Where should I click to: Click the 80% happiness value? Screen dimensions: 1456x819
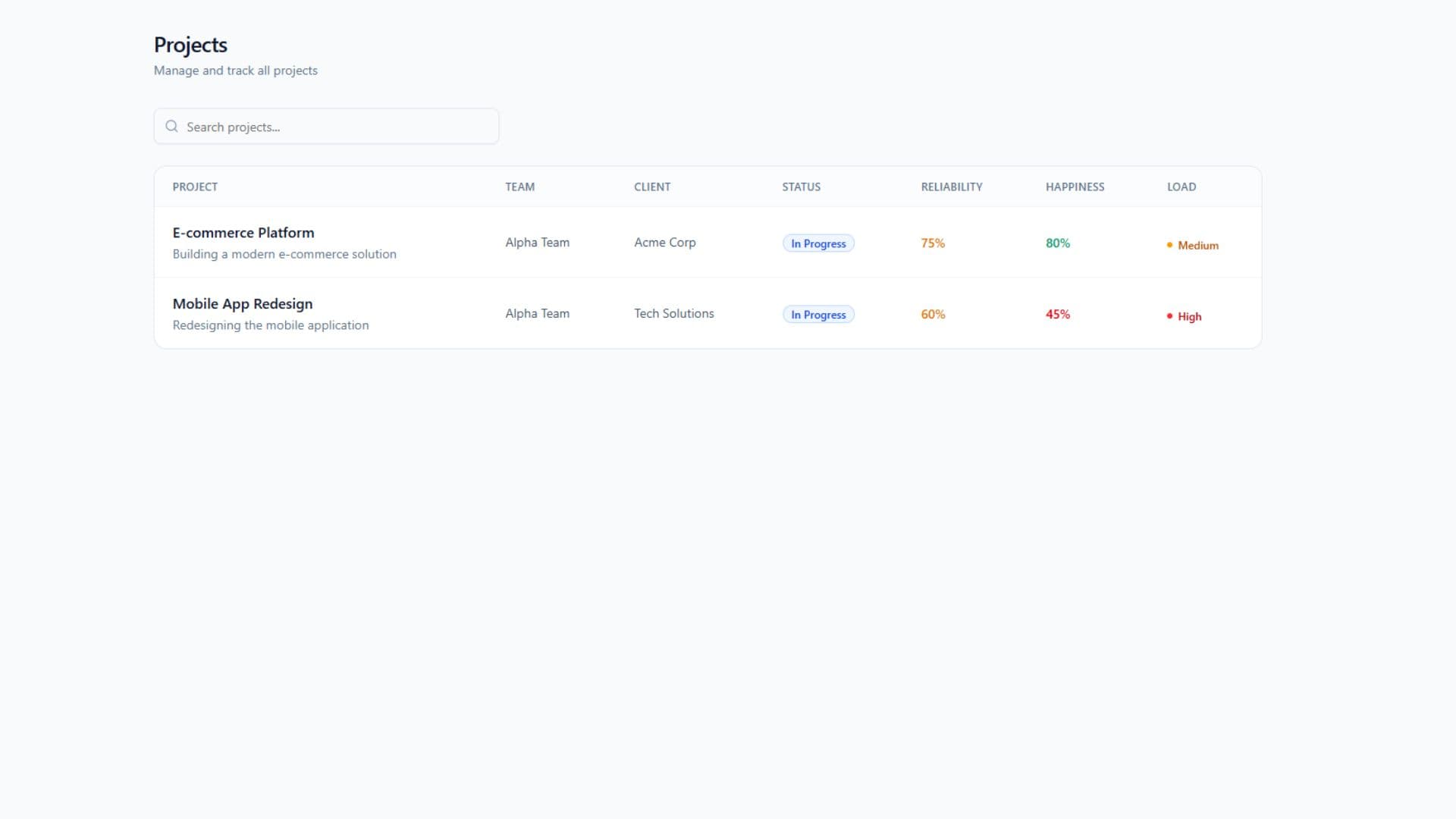pyautogui.click(x=1058, y=243)
